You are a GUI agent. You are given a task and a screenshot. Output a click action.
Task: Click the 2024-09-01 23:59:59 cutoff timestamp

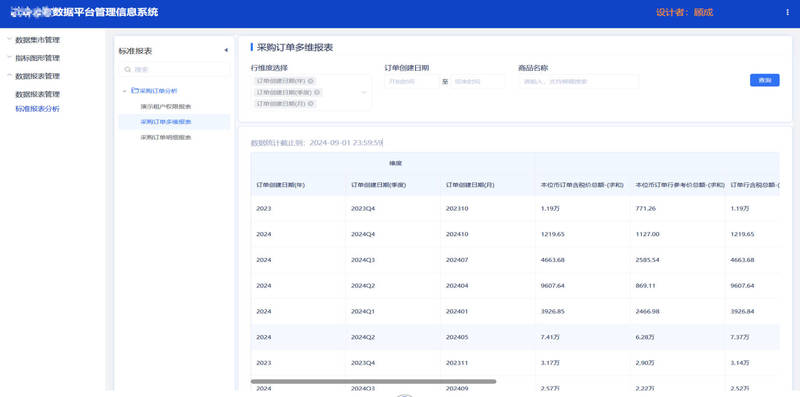click(346, 143)
